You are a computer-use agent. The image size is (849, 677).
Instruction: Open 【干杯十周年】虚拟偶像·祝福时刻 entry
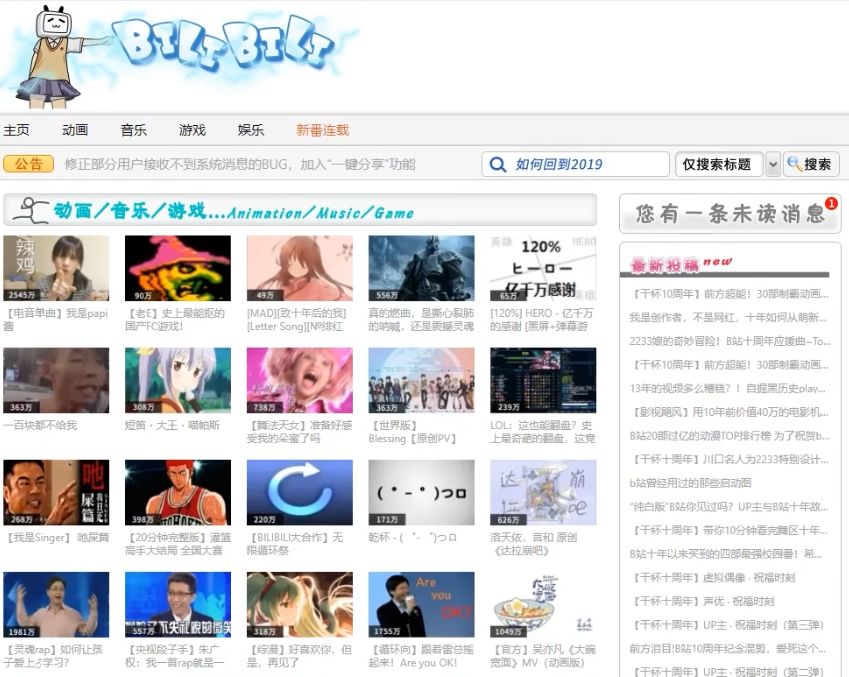[x=713, y=578]
